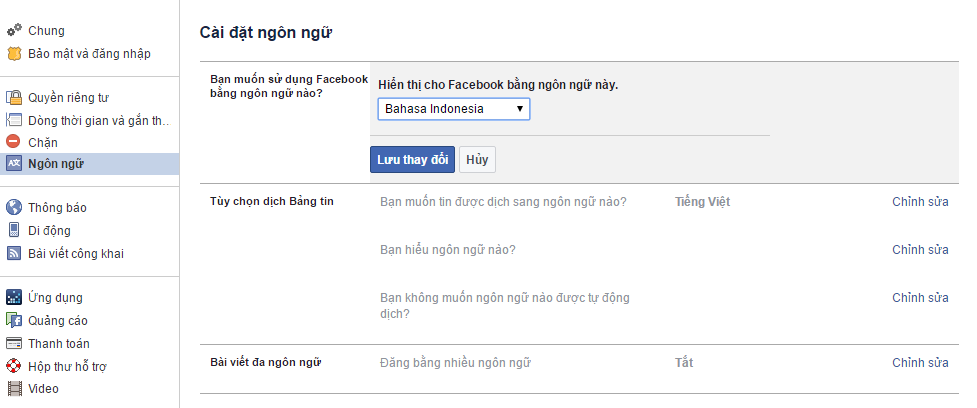
Task: Click the film strip icon beside Video
Action: [x=14, y=388]
